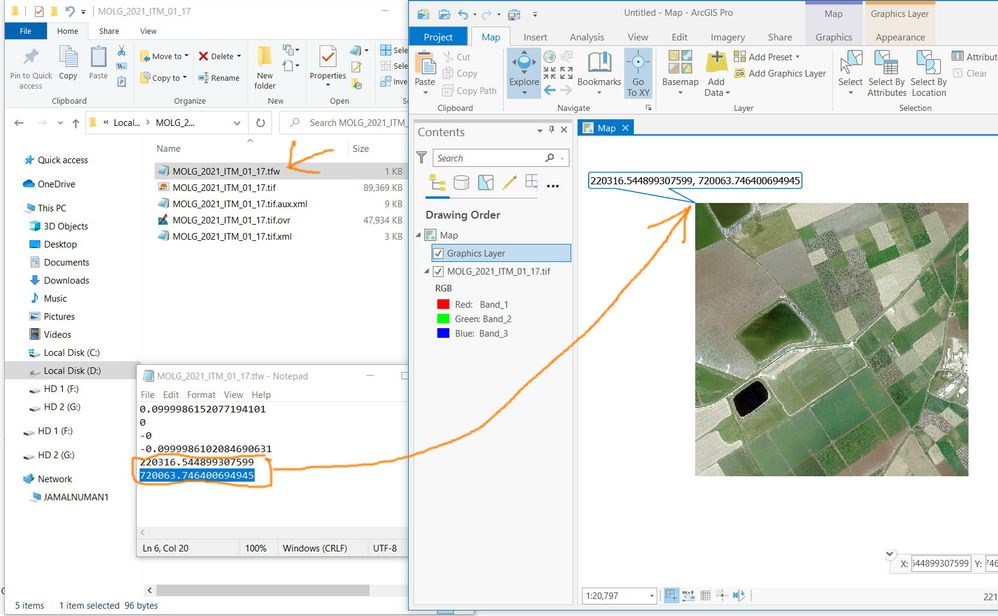
Task: Select the Explore navigation tool in ArcGIS Pro
Action: coord(524,72)
